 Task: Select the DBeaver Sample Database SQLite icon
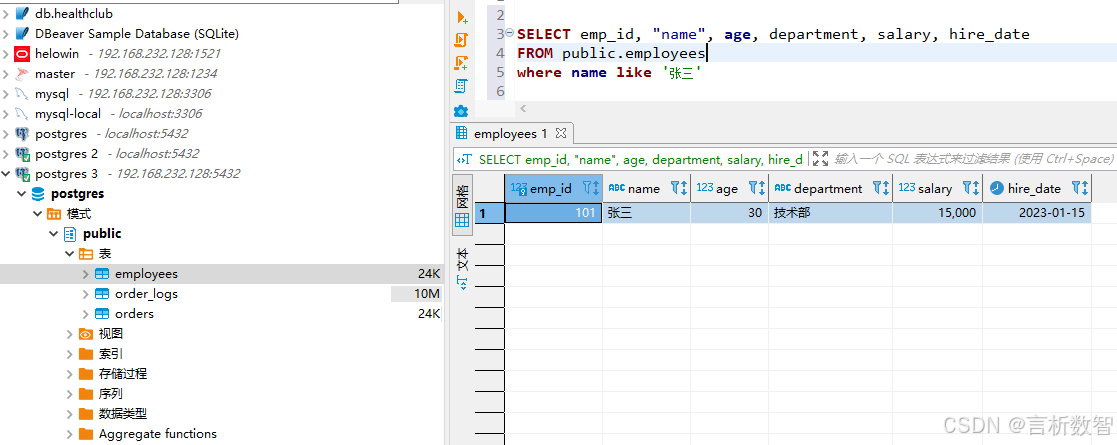22,33
